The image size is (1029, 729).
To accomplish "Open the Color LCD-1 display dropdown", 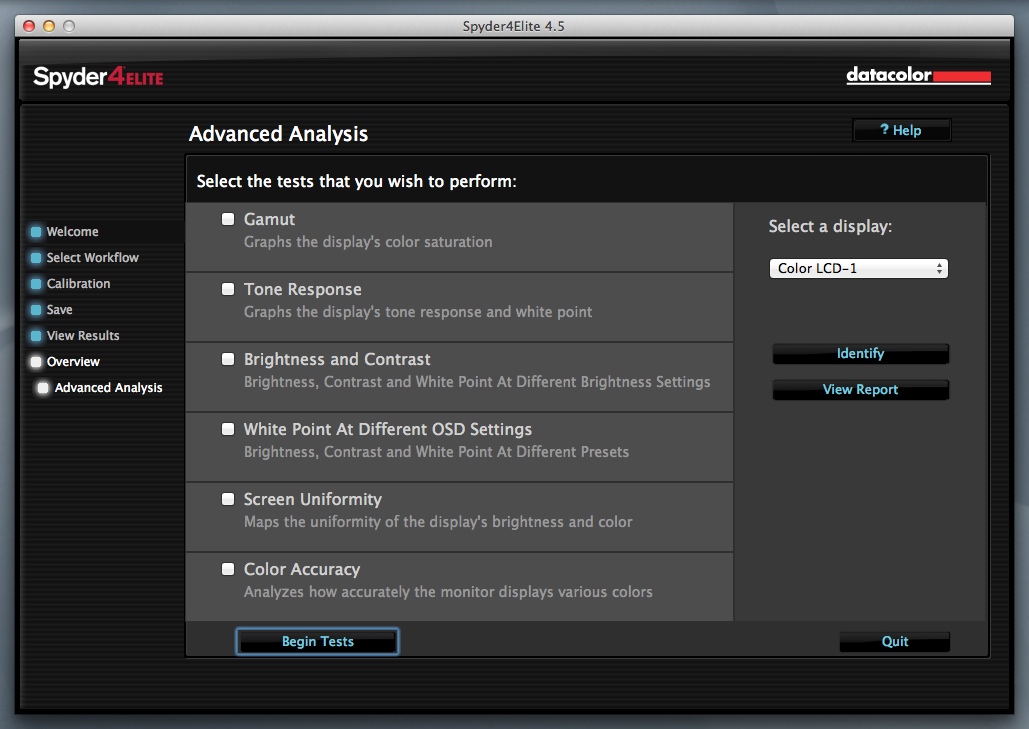I will click(858, 269).
